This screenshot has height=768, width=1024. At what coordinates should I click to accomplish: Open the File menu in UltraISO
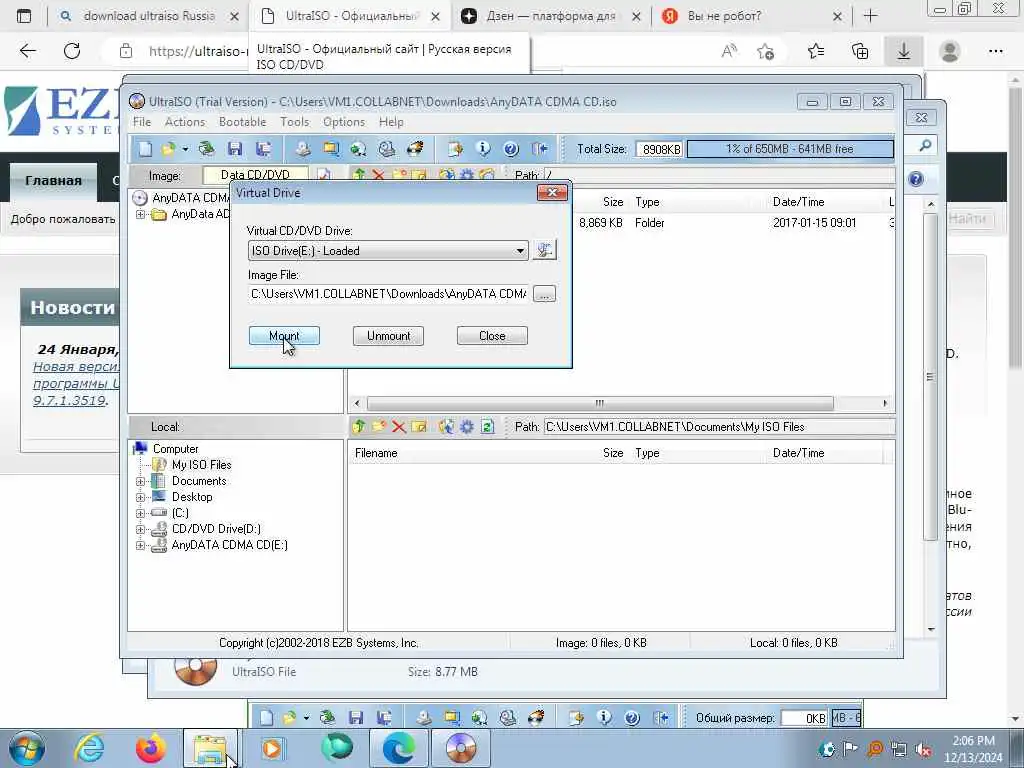(142, 122)
